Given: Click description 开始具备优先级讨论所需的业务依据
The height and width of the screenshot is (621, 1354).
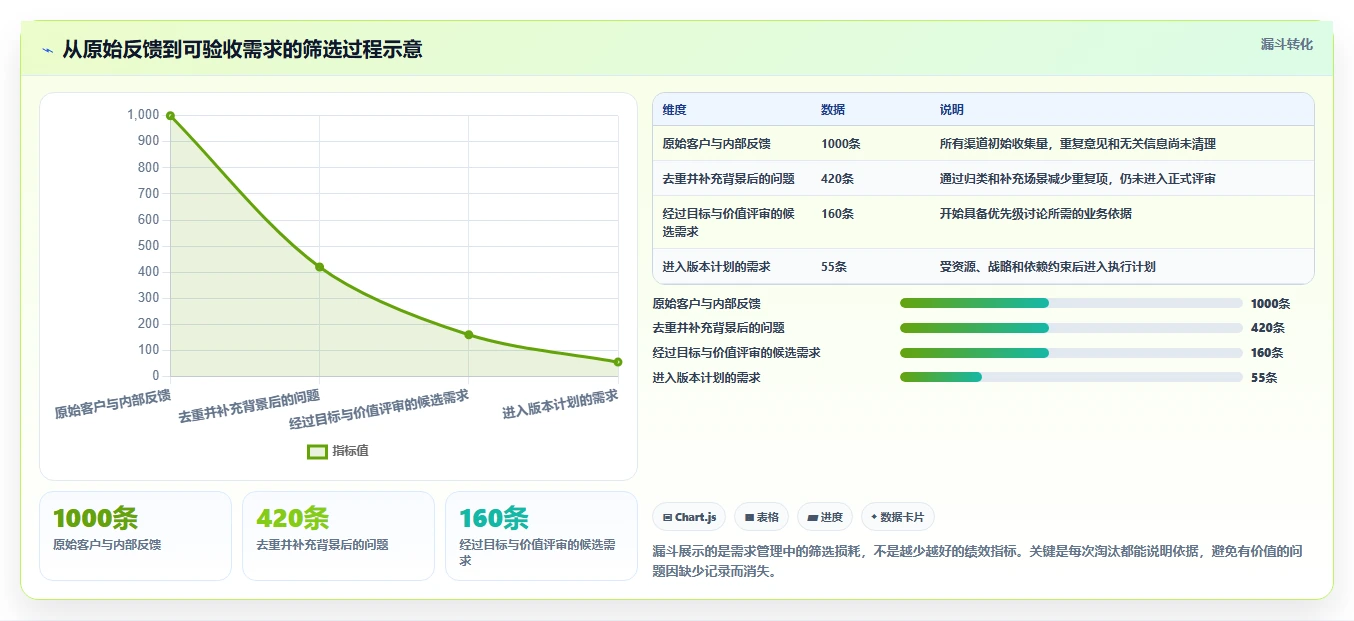Looking at the screenshot, I should click(1035, 214).
